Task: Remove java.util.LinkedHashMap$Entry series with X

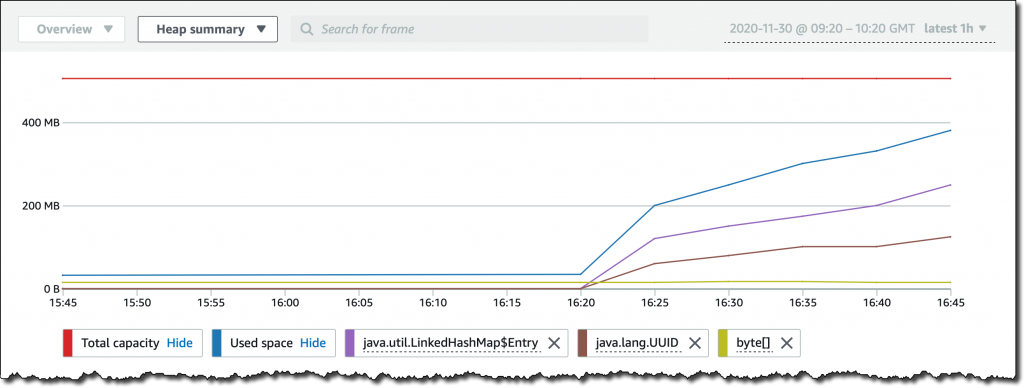Action: click(x=554, y=343)
